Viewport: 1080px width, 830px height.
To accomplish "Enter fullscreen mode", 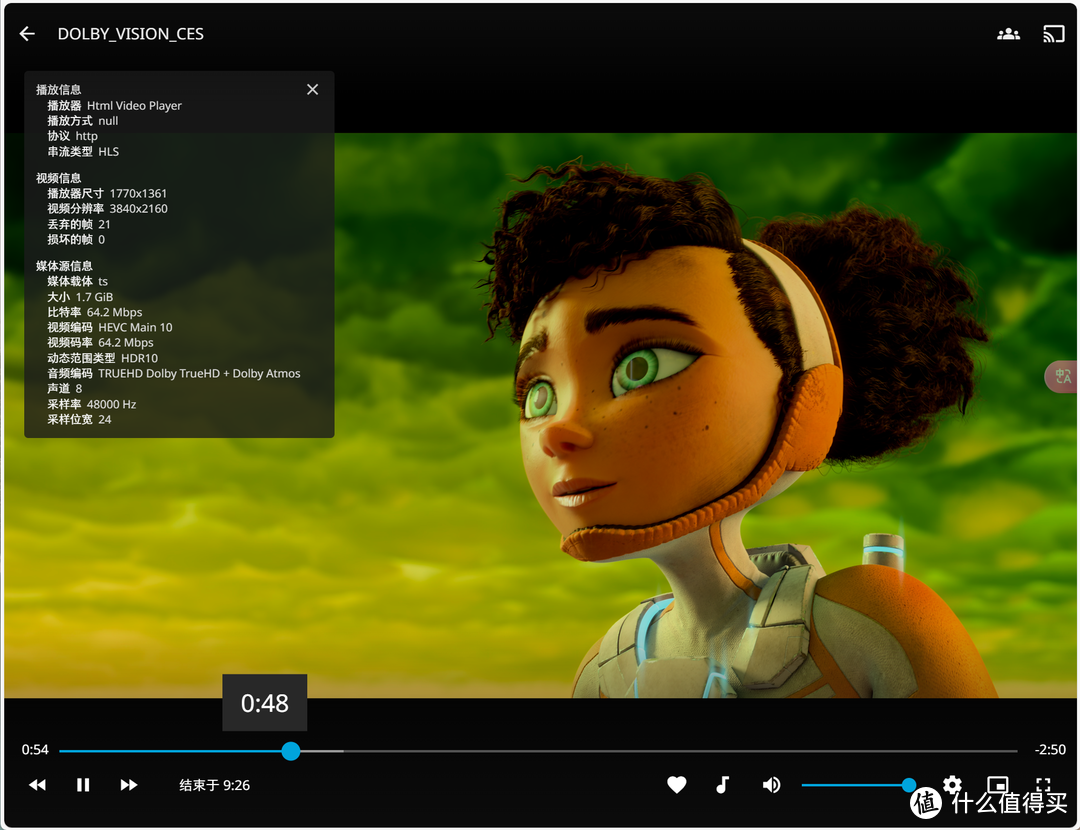I will [x=1043, y=784].
